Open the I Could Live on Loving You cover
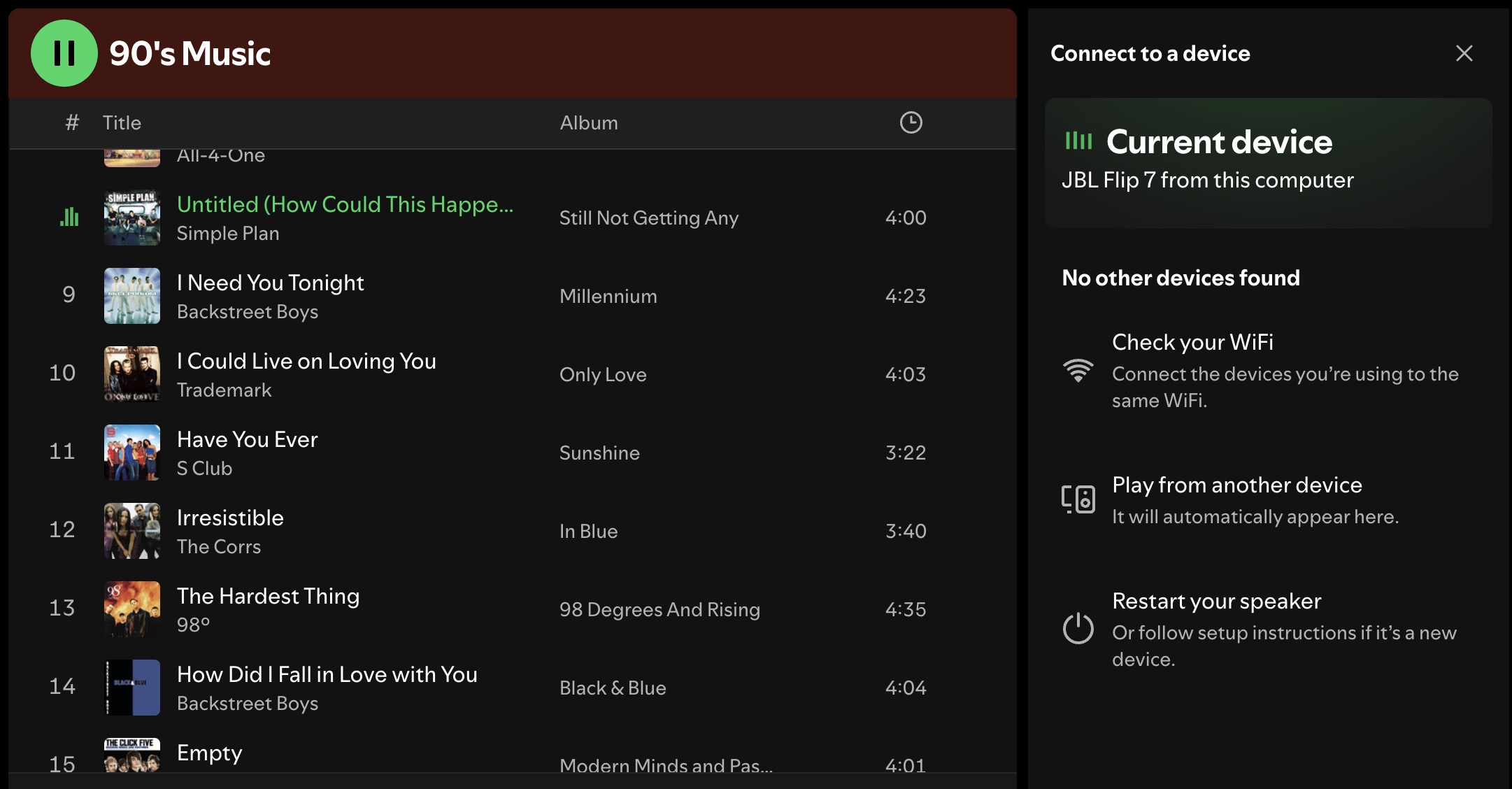 click(132, 374)
